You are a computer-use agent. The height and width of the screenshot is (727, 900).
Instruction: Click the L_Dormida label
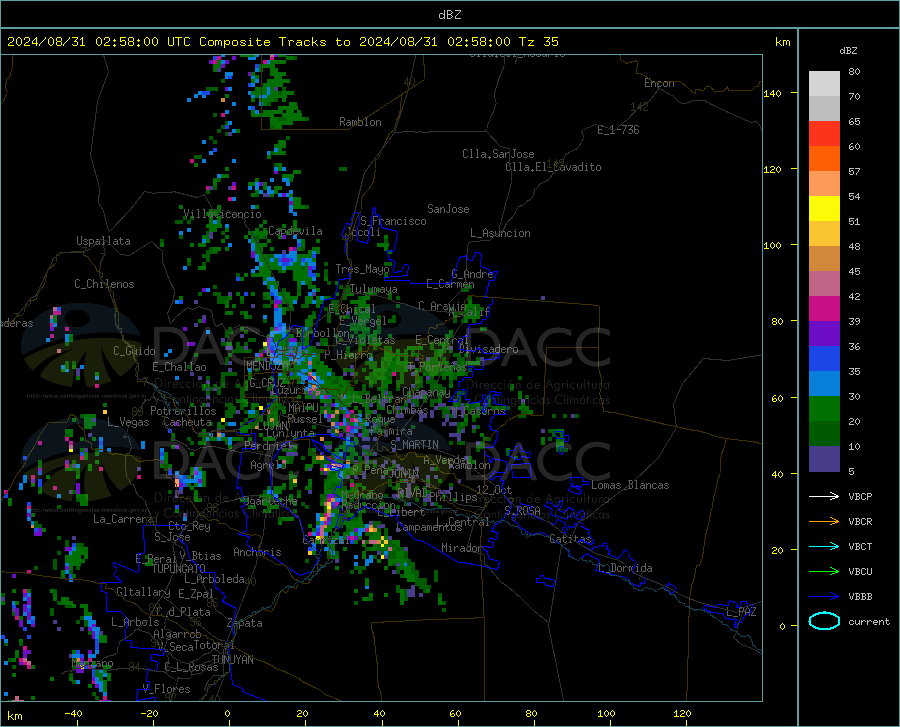(x=625, y=568)
